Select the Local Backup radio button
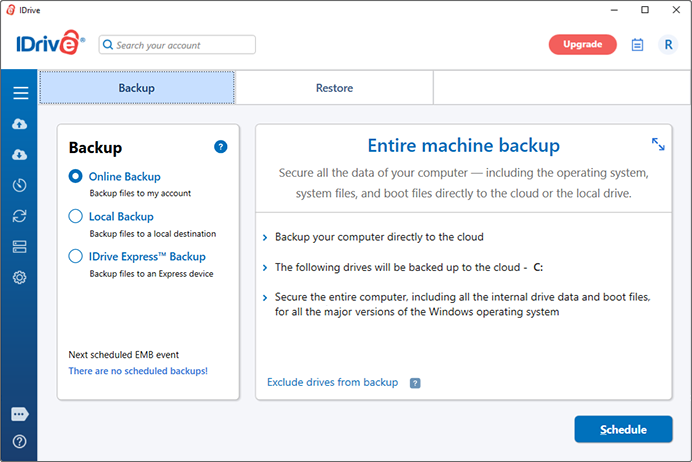 click(x=75, y=216)
